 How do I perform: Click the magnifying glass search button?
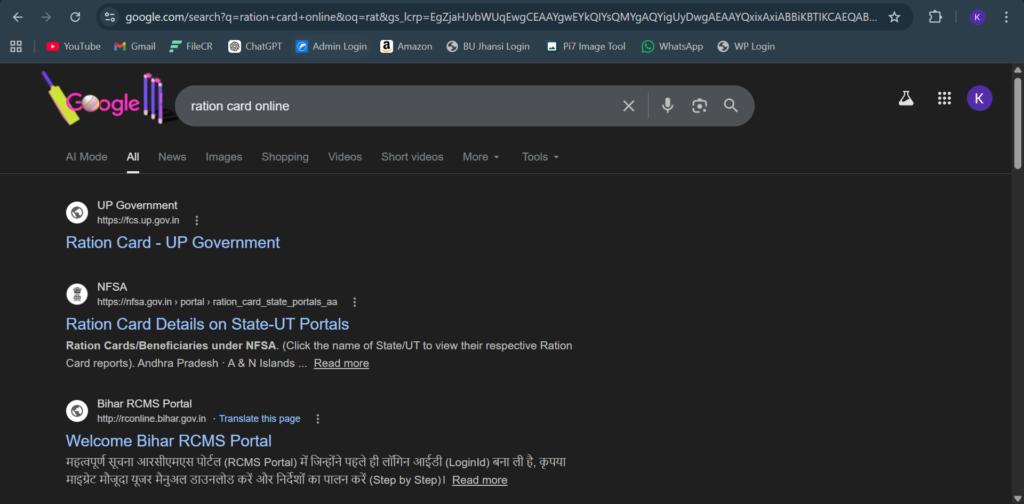pyautogui.click(x=731, y=106)
